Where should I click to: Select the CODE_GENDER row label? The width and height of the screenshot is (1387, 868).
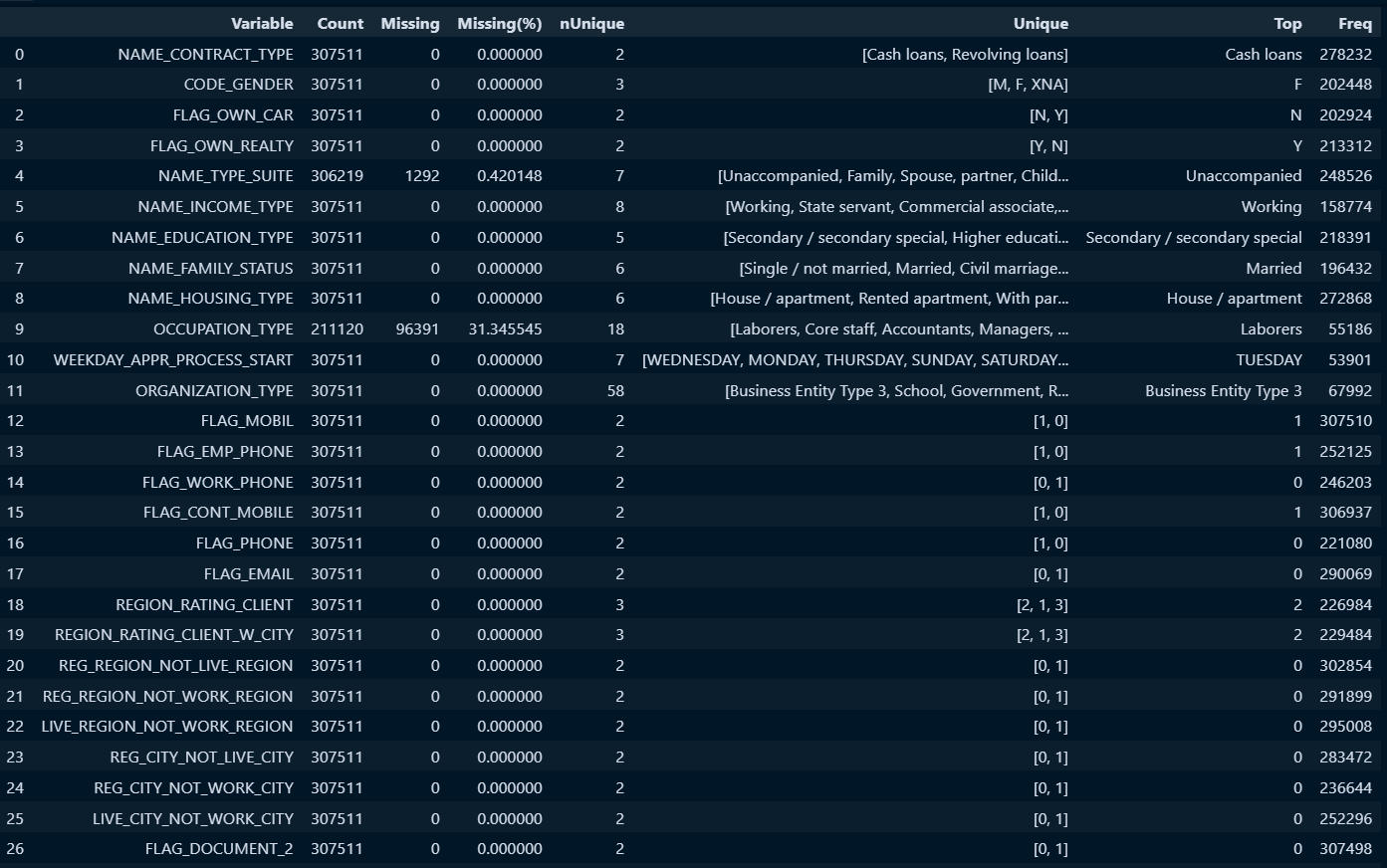click(x=238, y=85)
